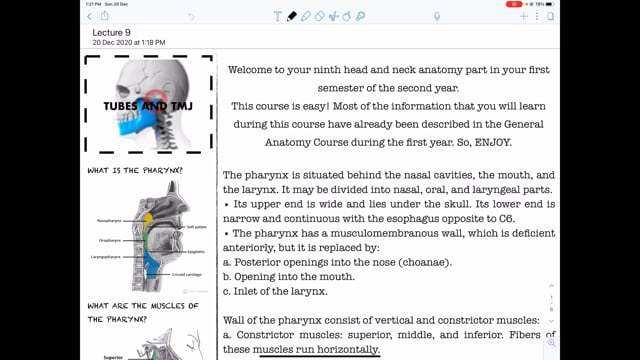Screen dimensions: 640x360
Task: Jump to previous page with up chevron
Action: click(x=551, y=286)
